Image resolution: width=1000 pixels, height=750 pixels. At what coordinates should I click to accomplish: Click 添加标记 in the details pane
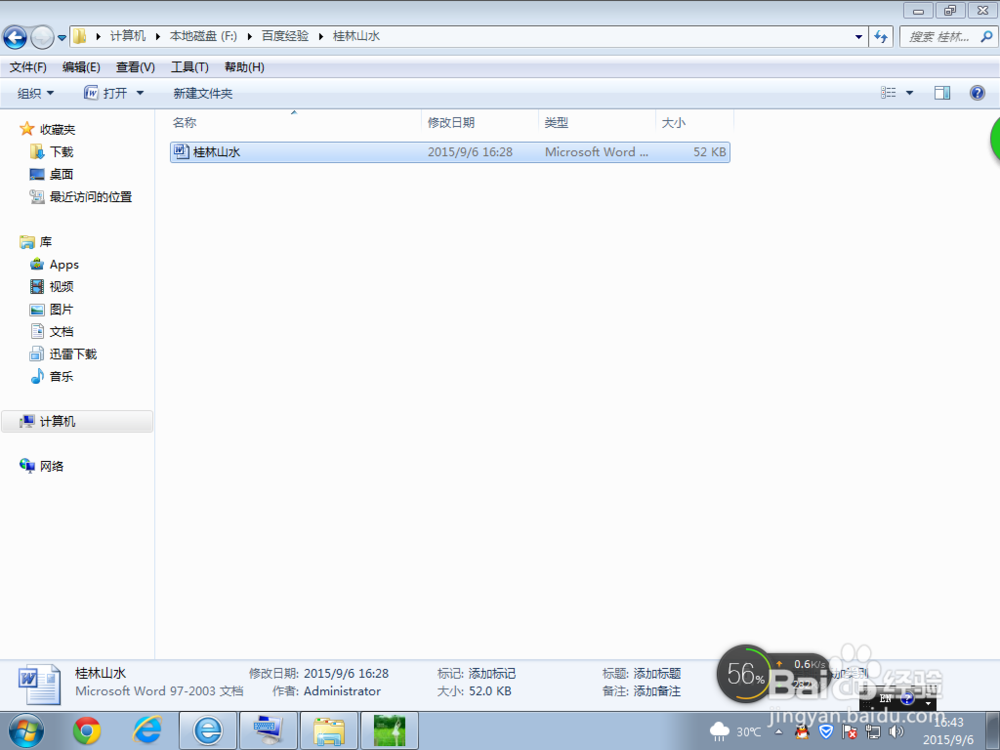pyautogui.click(x=492, y=673)
